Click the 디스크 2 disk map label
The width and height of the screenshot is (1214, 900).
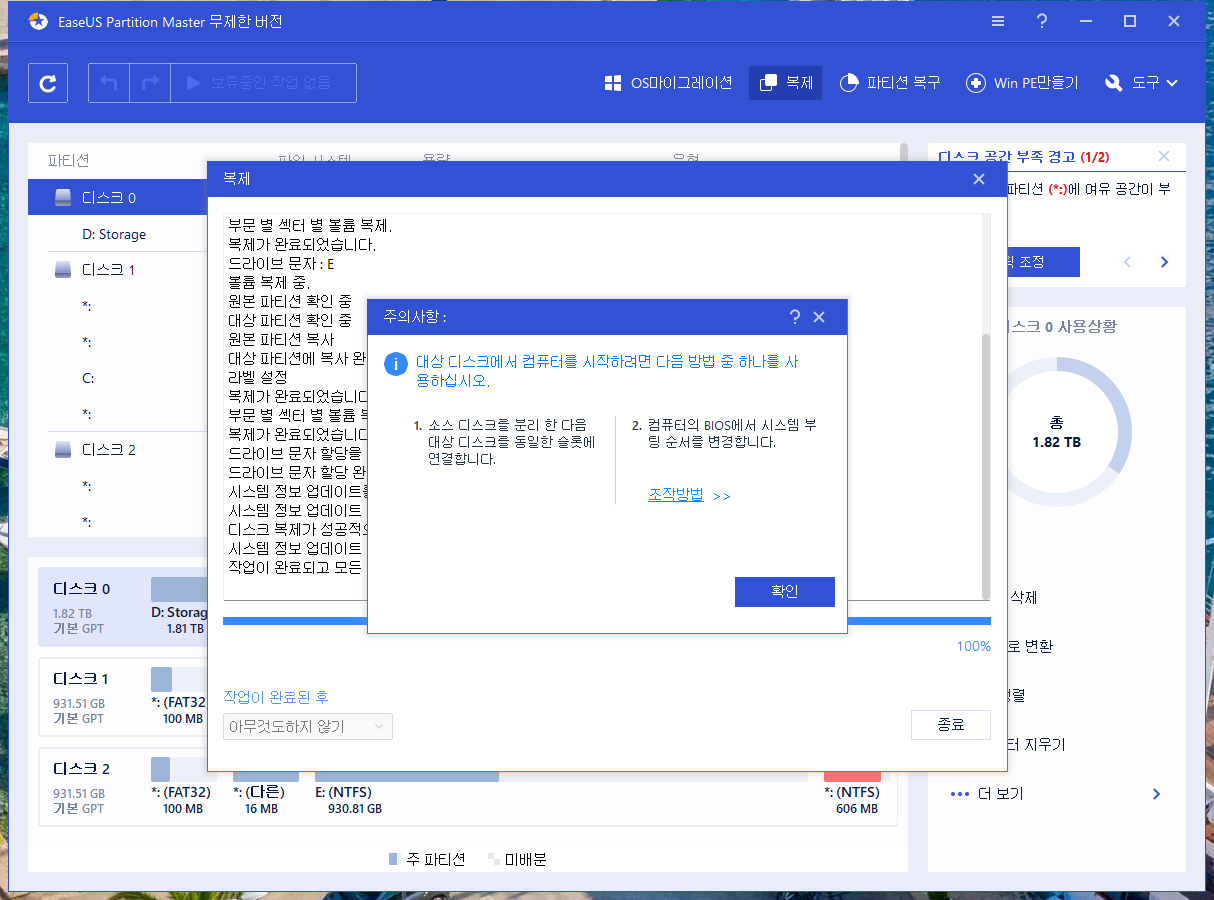click(82, 769)
